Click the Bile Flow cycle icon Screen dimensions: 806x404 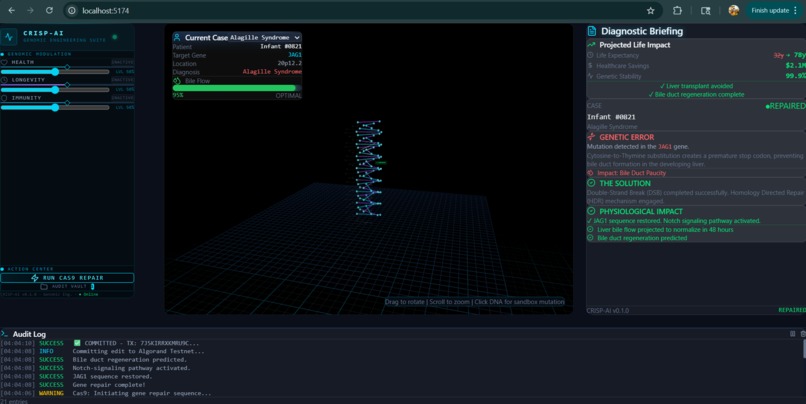coord(177,81)
